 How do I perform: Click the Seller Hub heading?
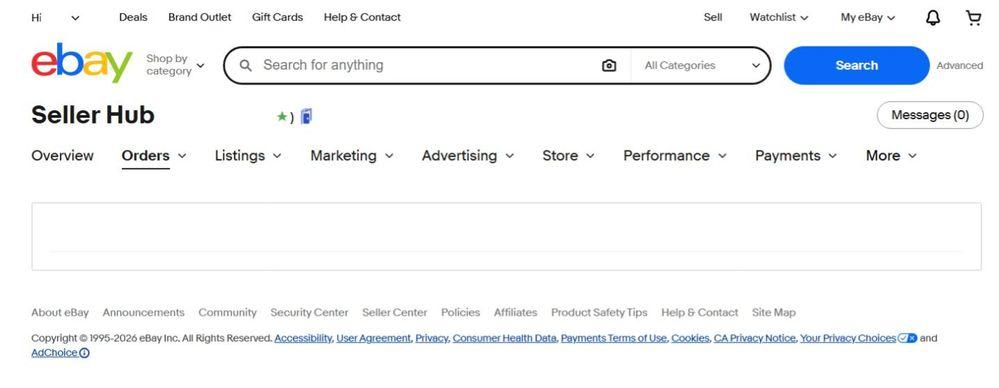point(93,115)
